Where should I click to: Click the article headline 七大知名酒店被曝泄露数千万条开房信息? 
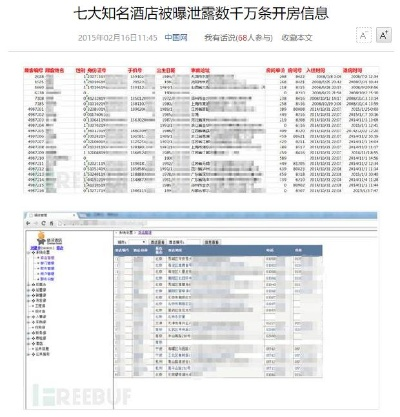[x=201, y=14]
